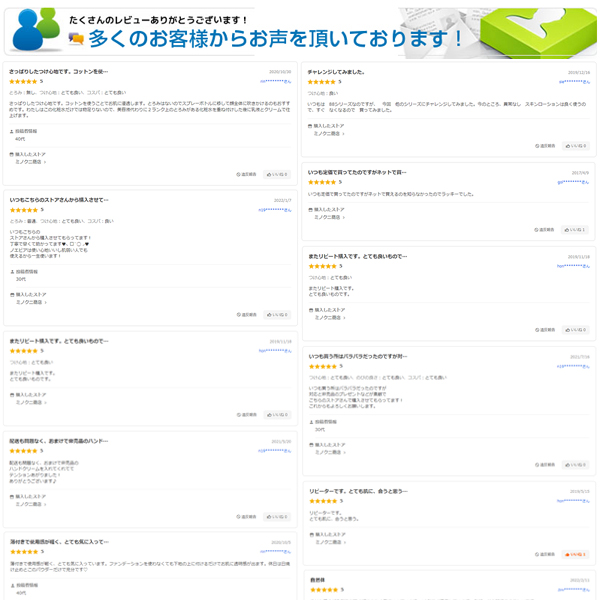The height and width of the screenshot is (600, 600).
Task: Report the いつもこちらのストアさん review via 違反報告
Action: (x=247, y=314)
